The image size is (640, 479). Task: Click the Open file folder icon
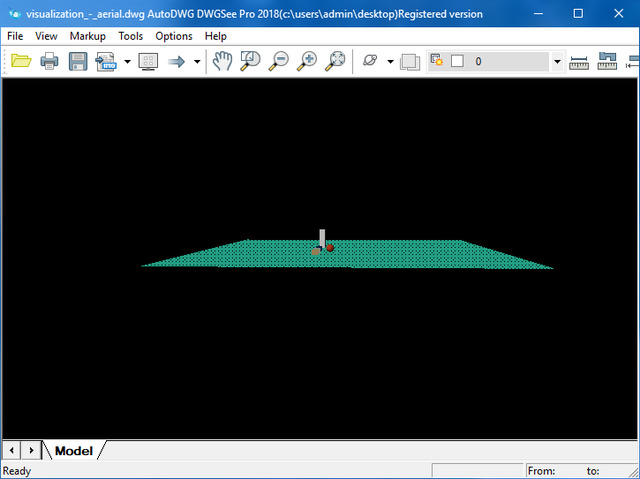tap(21, 61)
